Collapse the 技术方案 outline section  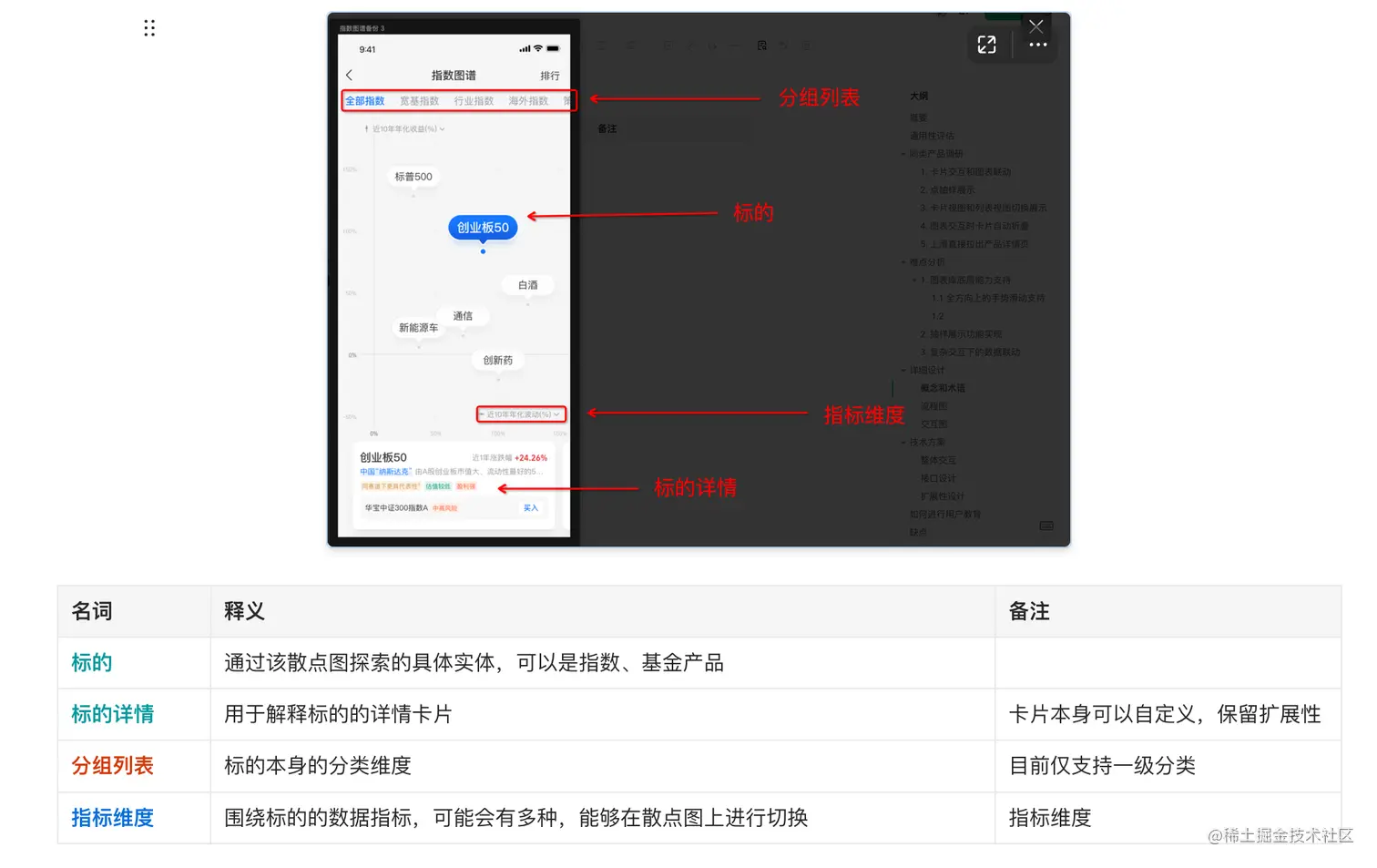pyautogui.click(x=903, y=443)
